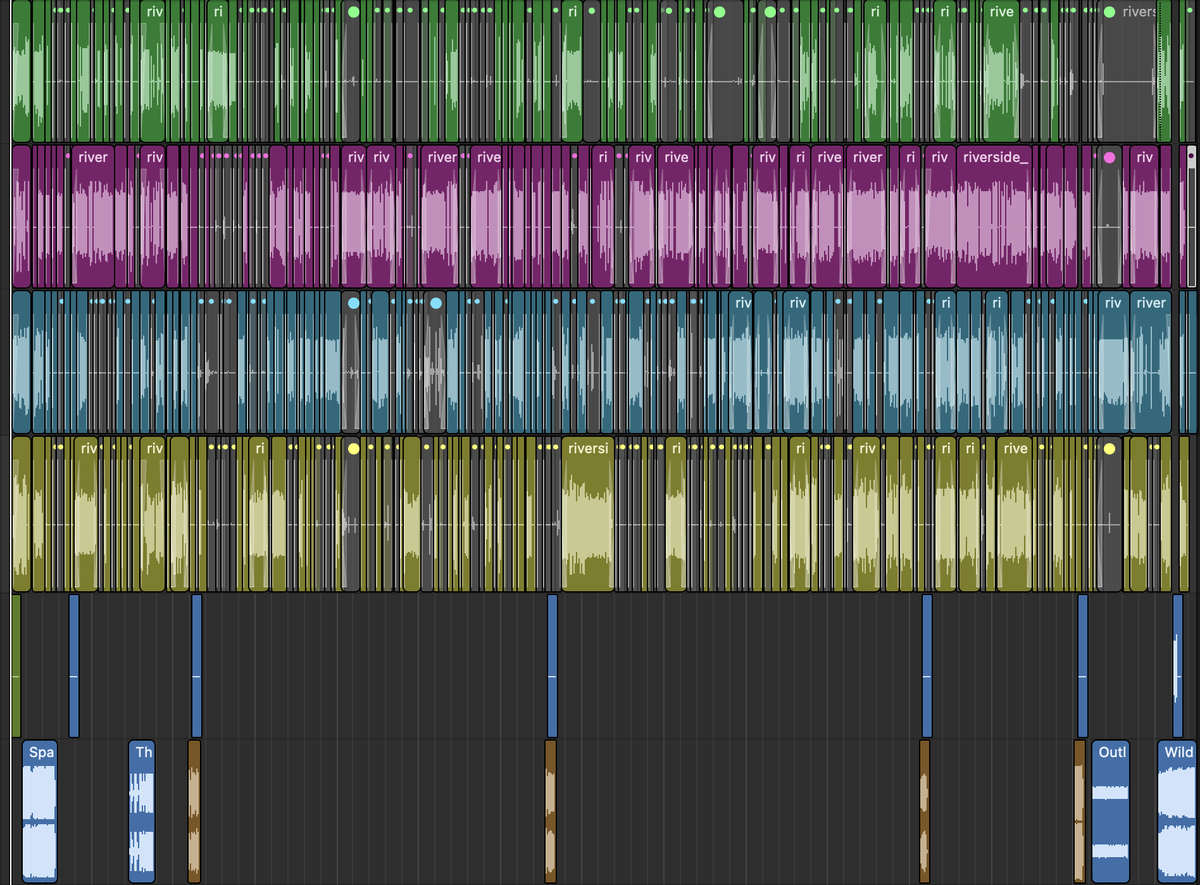Select the thin blue clip above the brown clip beside 'Th'
The width and height of the screenshot is (1200, 885).
(197, 665)
